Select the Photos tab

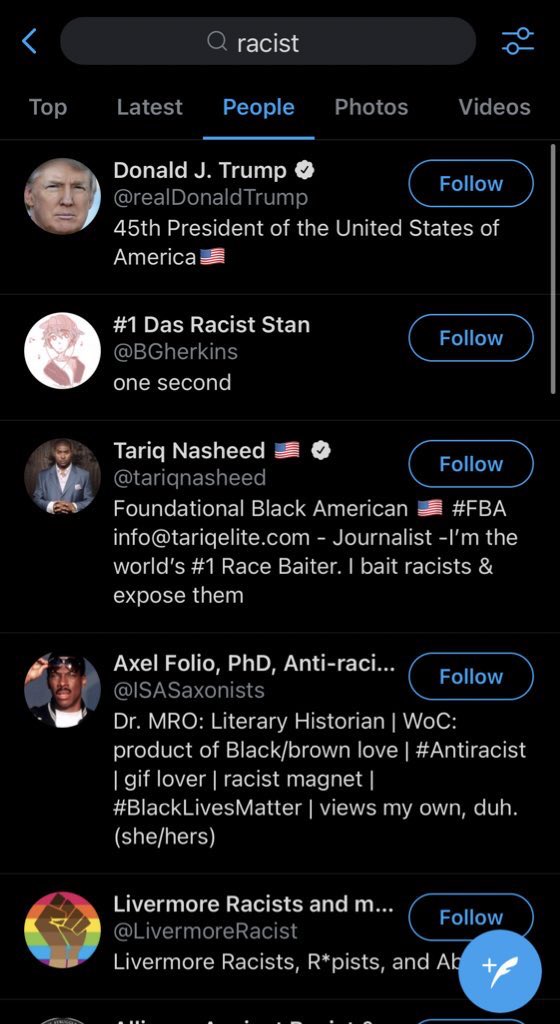click(x=371, y=107)
